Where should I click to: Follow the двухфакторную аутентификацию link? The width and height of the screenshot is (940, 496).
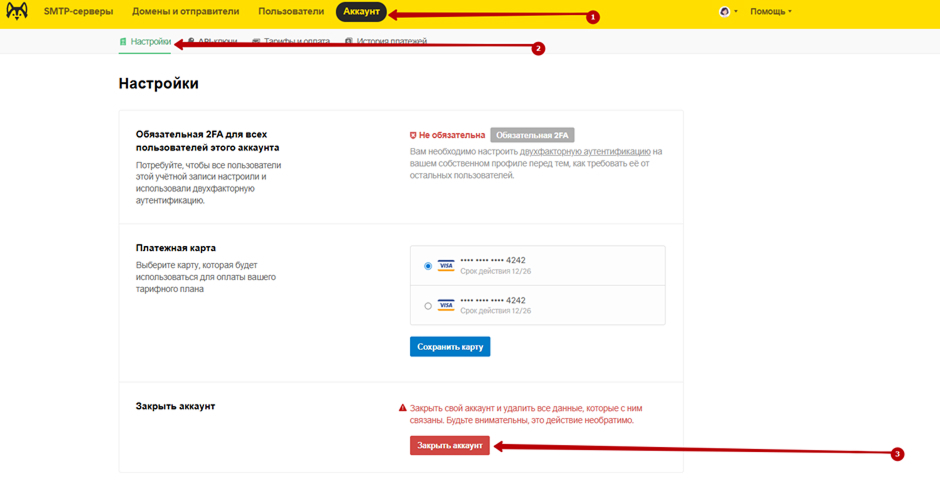pyautogui.click(x=585, y=152)
